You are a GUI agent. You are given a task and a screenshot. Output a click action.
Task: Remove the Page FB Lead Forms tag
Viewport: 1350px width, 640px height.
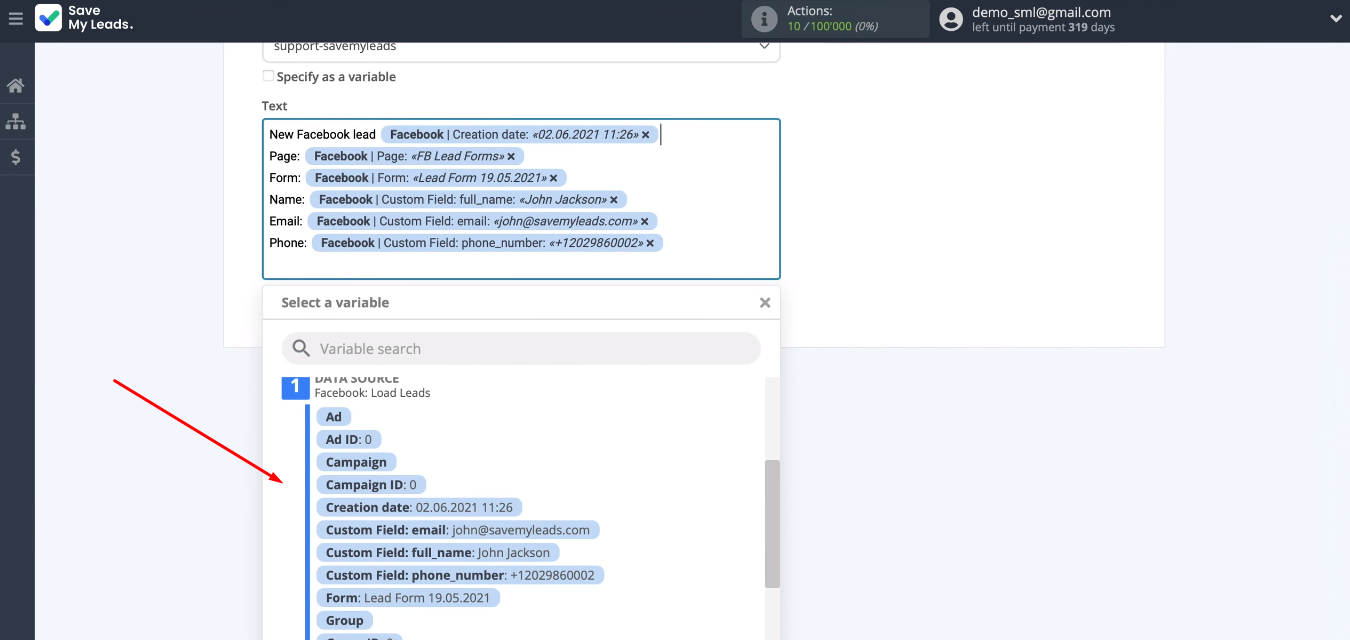pyautogui.click(x=511, y=156)
